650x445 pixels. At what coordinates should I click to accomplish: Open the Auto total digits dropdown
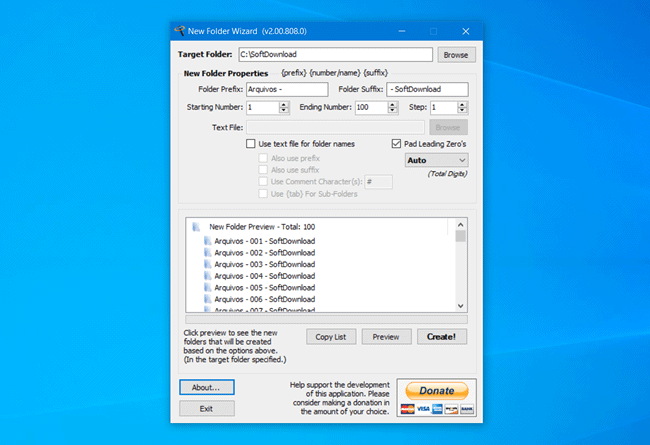(436, 160)
